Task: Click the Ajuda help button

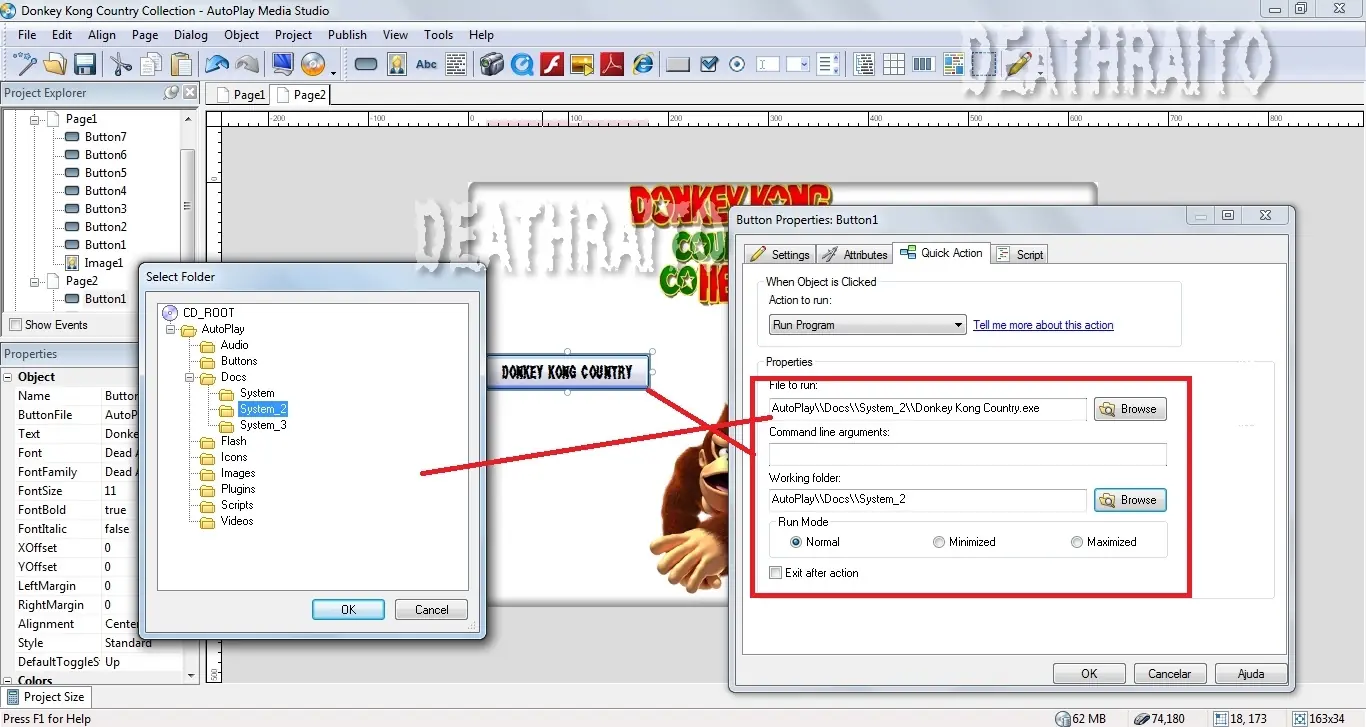Action: (1250, 674)
